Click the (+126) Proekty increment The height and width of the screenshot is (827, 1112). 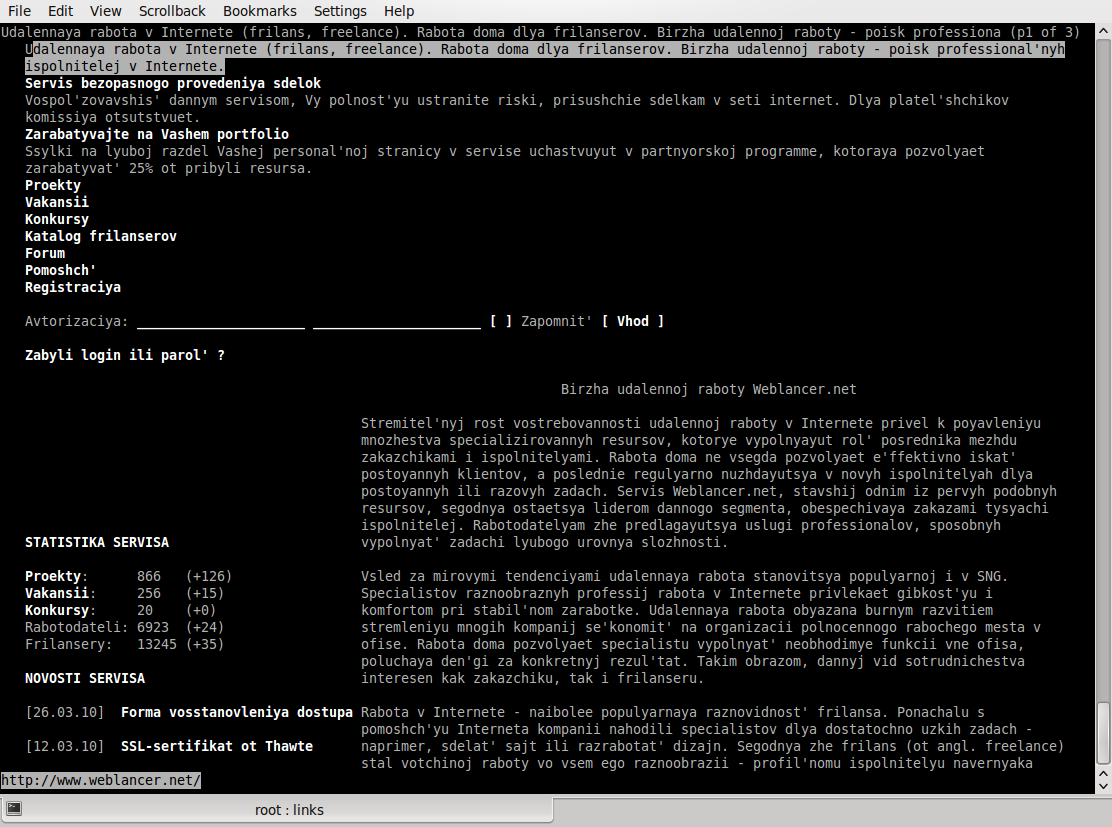[209, 577]
